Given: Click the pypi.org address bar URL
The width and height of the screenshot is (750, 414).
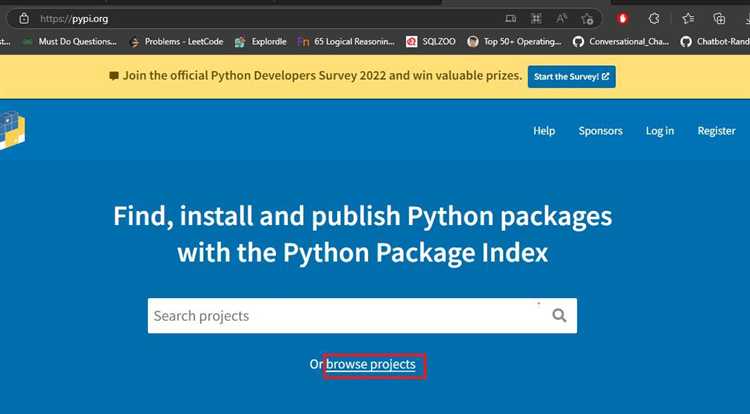Looking at the screenshot, I should point(74,19).
